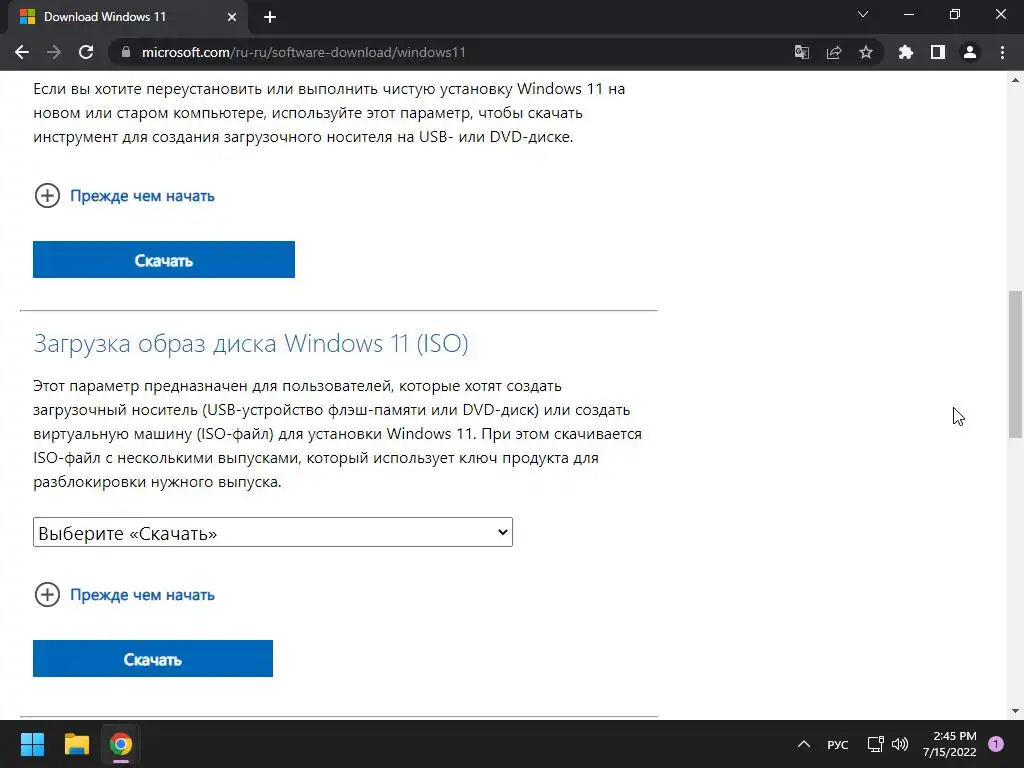Switch the РУС input language

click(x=838, y=744)
